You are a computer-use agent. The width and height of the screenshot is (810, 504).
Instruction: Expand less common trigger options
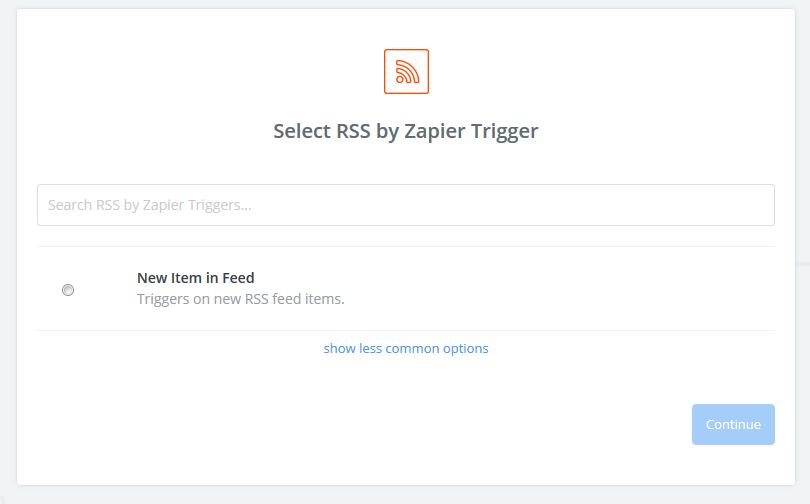(x=406, y=349)
